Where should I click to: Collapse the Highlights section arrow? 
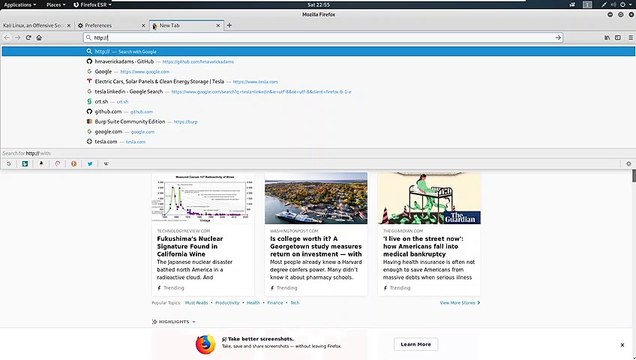pyautogui.click(x=194, y=322)
